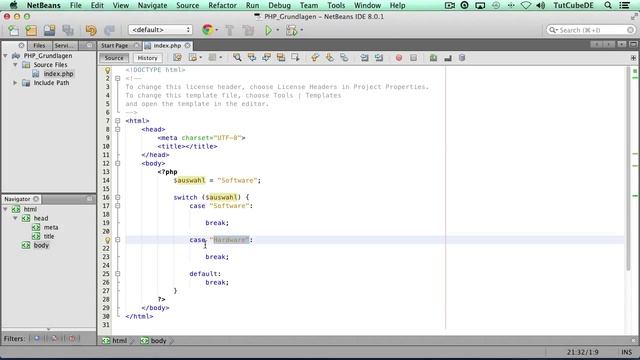Click the lightbulb hint on line 1
The image size is (640, 360).
click(x=108, y=70)
